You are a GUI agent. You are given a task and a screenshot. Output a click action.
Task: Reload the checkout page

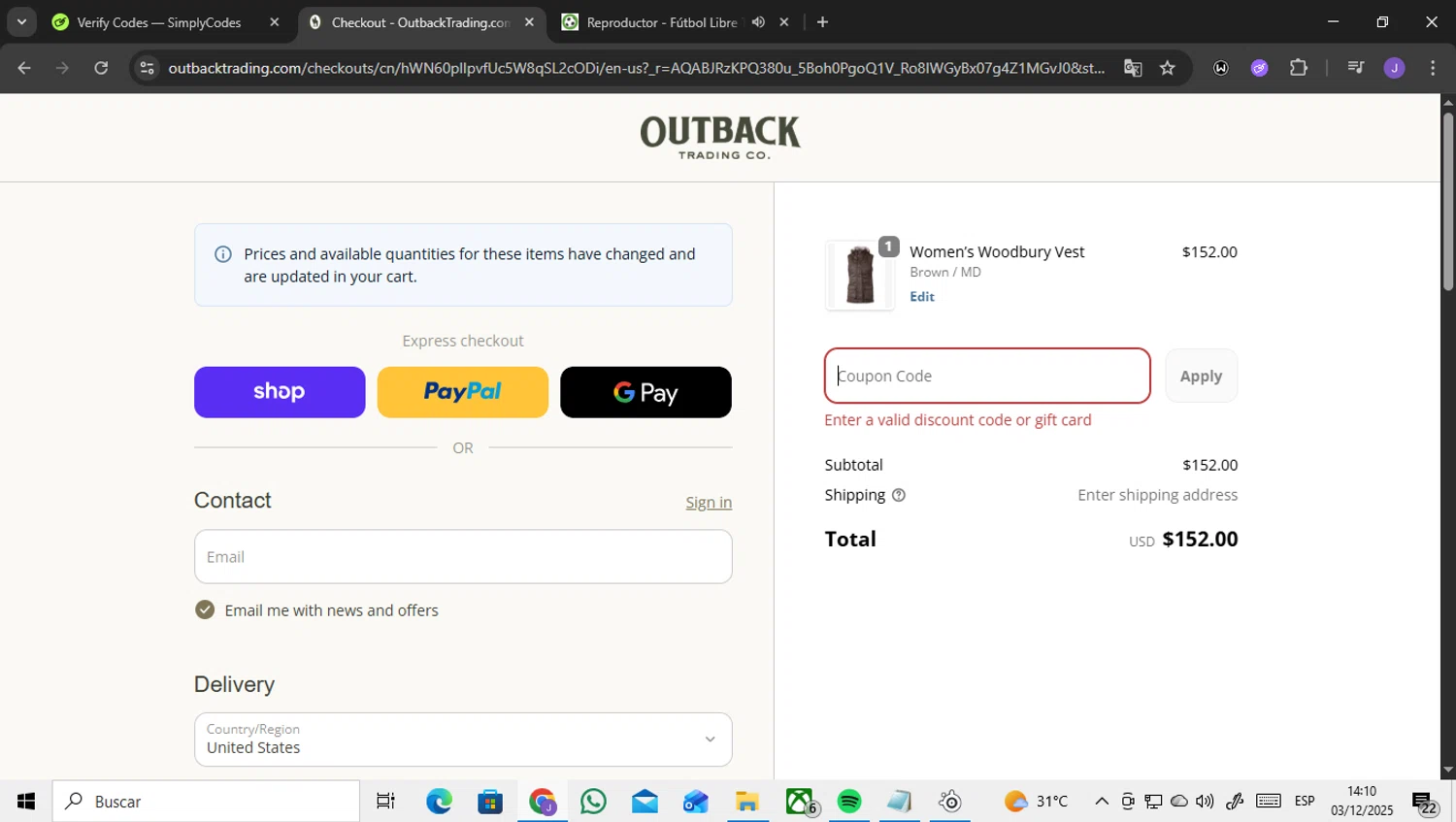[101, 68]
